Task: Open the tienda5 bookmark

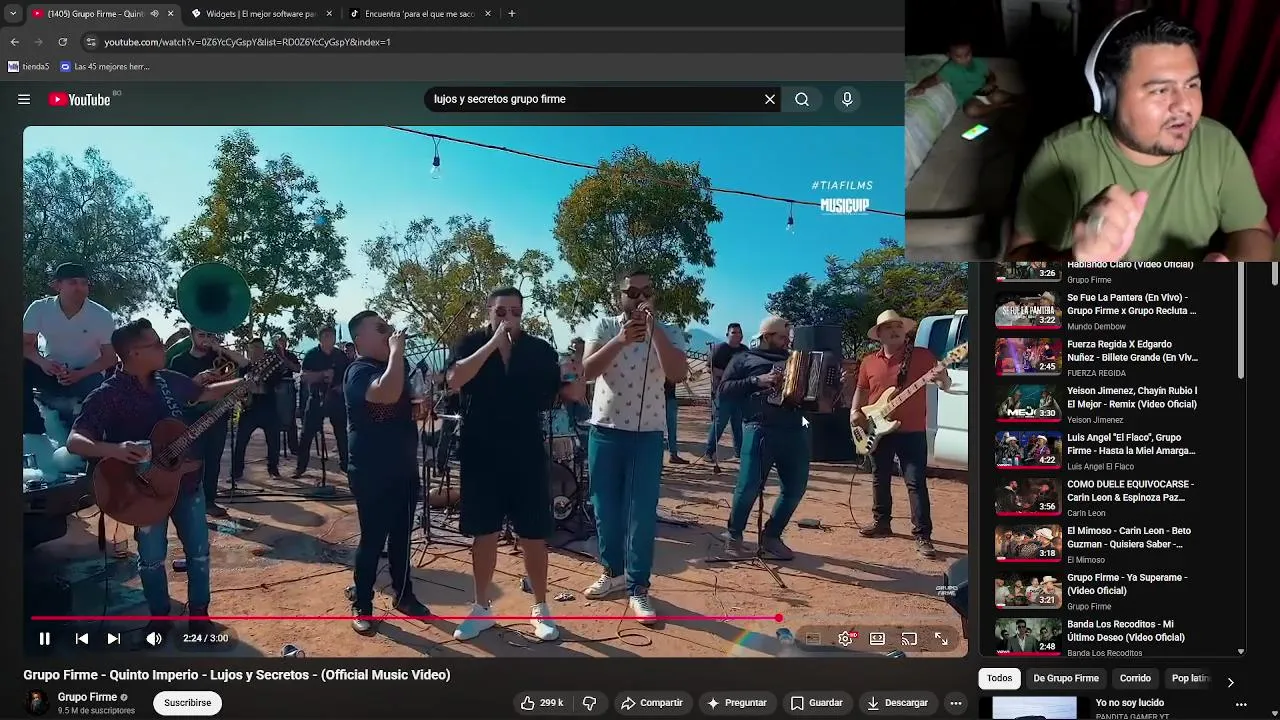Action: (x=29, y=67)
